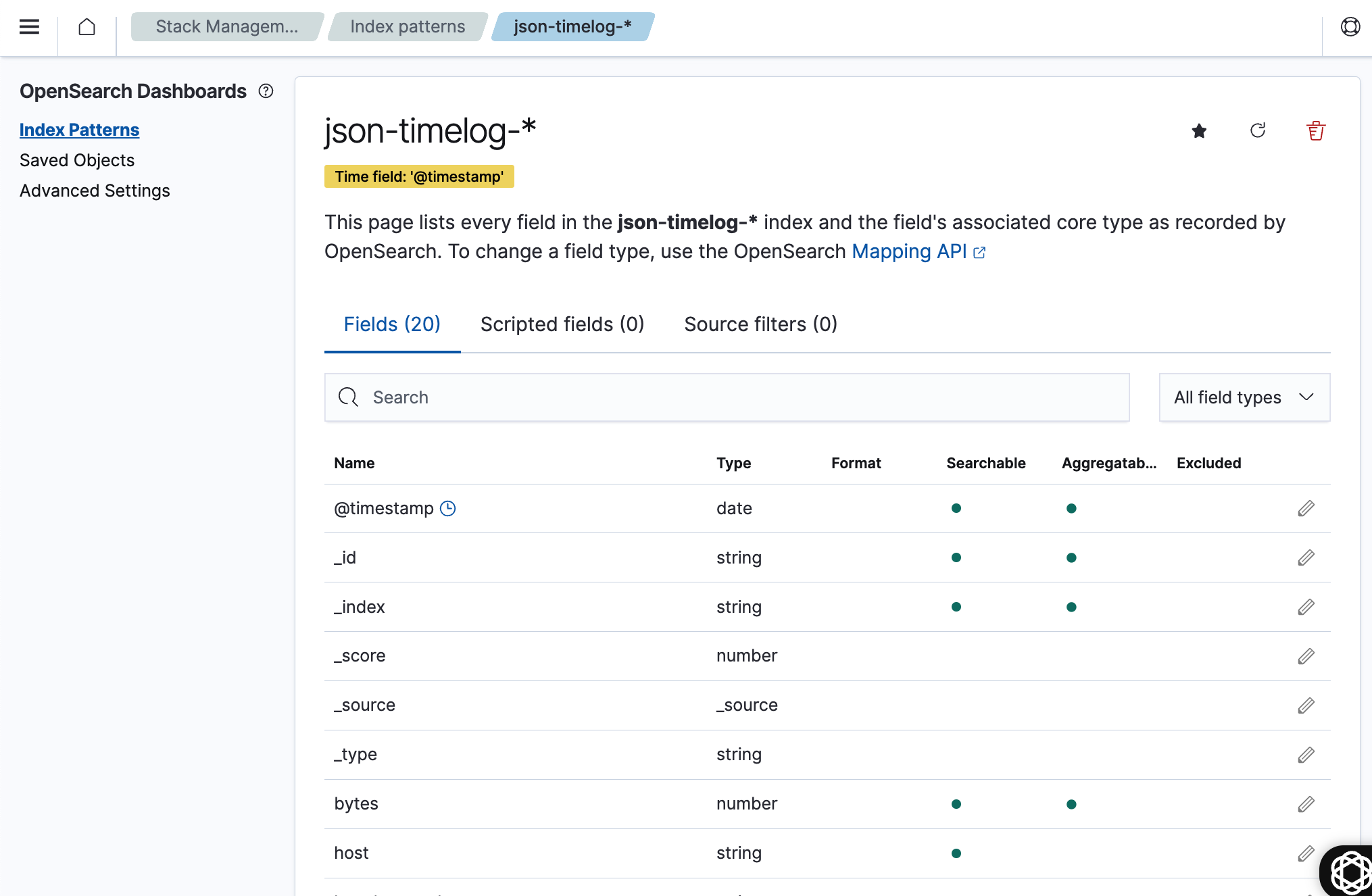The height and width of the screenshot is (896, 1372).
Task: Open the hamburger navigation menu
Action: coord(29,27)
